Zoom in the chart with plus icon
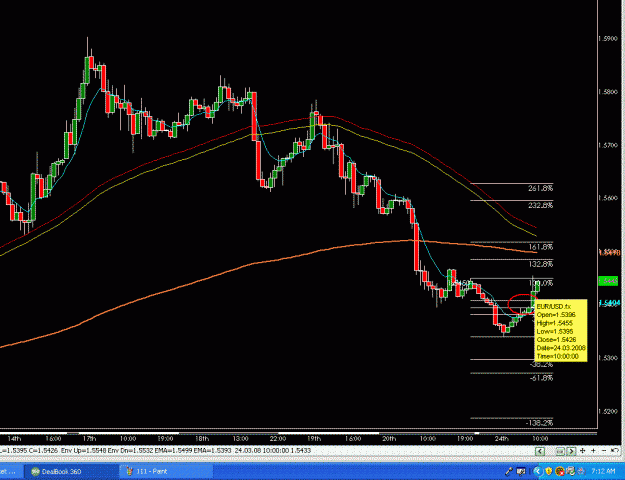Viewport: 625px width, 480px height. pos(594,451)
